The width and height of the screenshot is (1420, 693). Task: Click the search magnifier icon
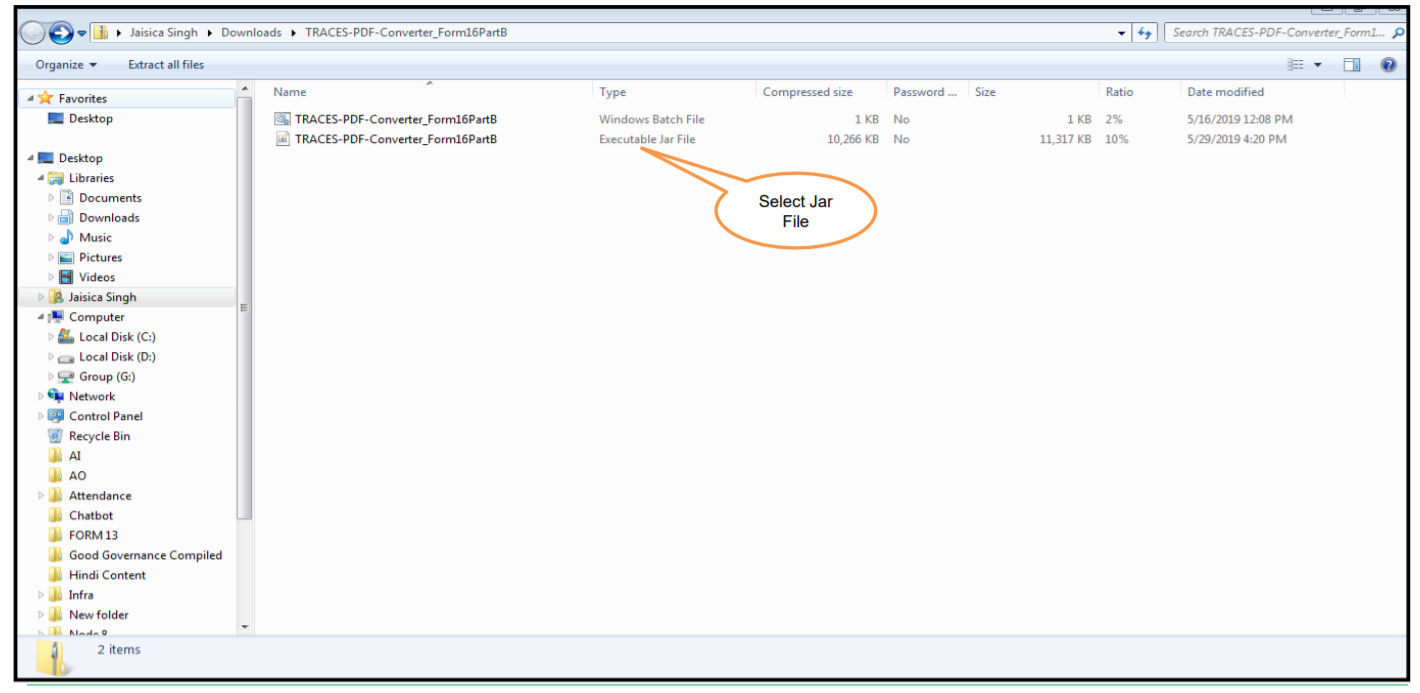coord(1398,32)
